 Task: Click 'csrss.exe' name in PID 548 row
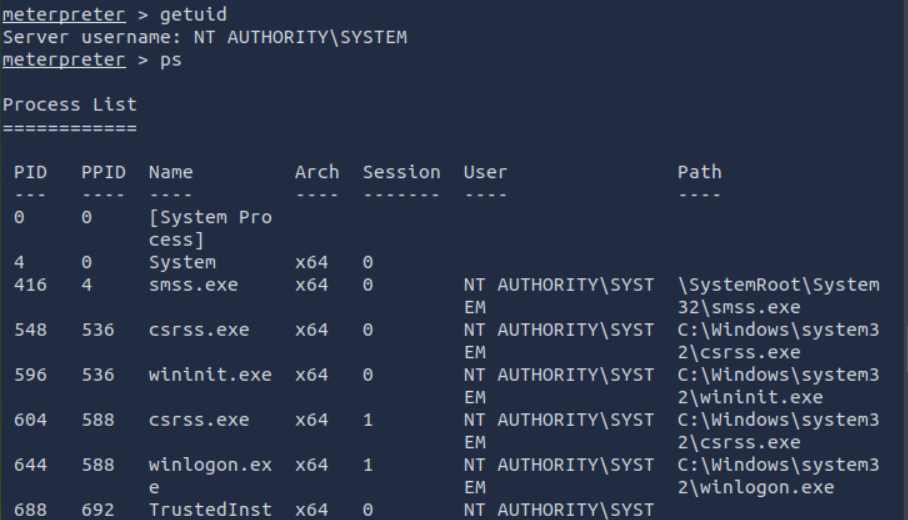(199, 330)
